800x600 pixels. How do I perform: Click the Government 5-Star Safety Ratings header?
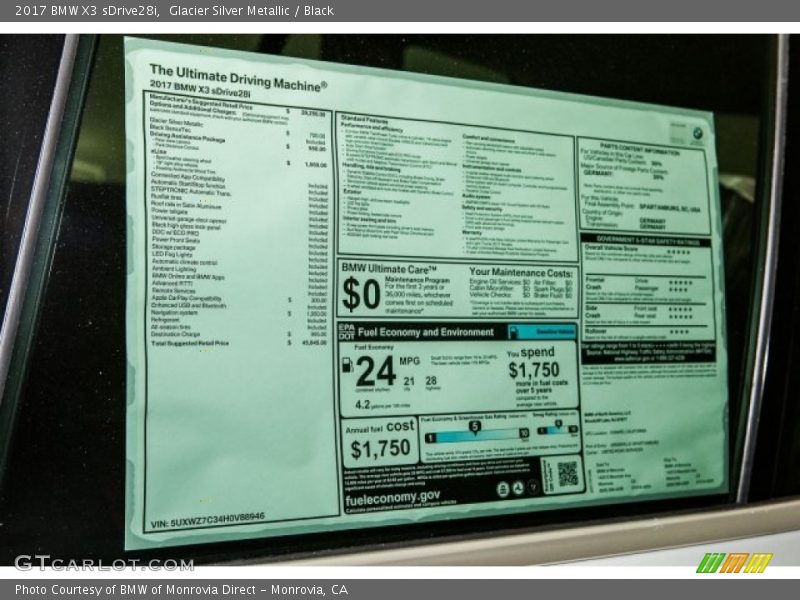click(x=647, y=240)
